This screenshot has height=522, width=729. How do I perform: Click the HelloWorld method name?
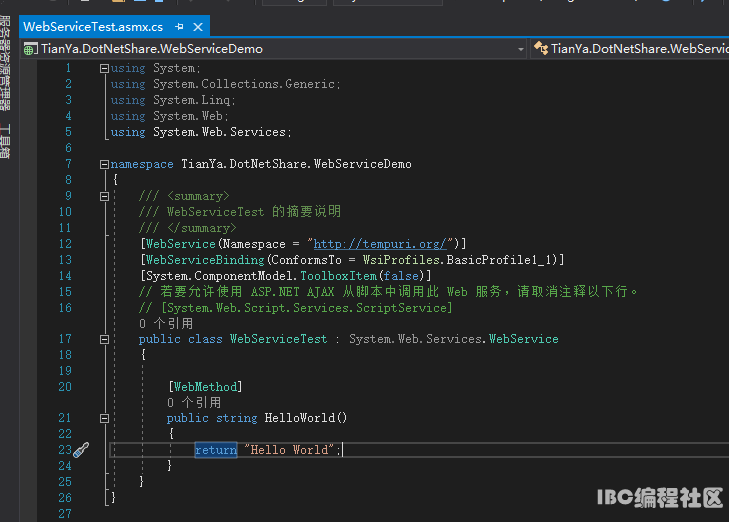point(299,418)
